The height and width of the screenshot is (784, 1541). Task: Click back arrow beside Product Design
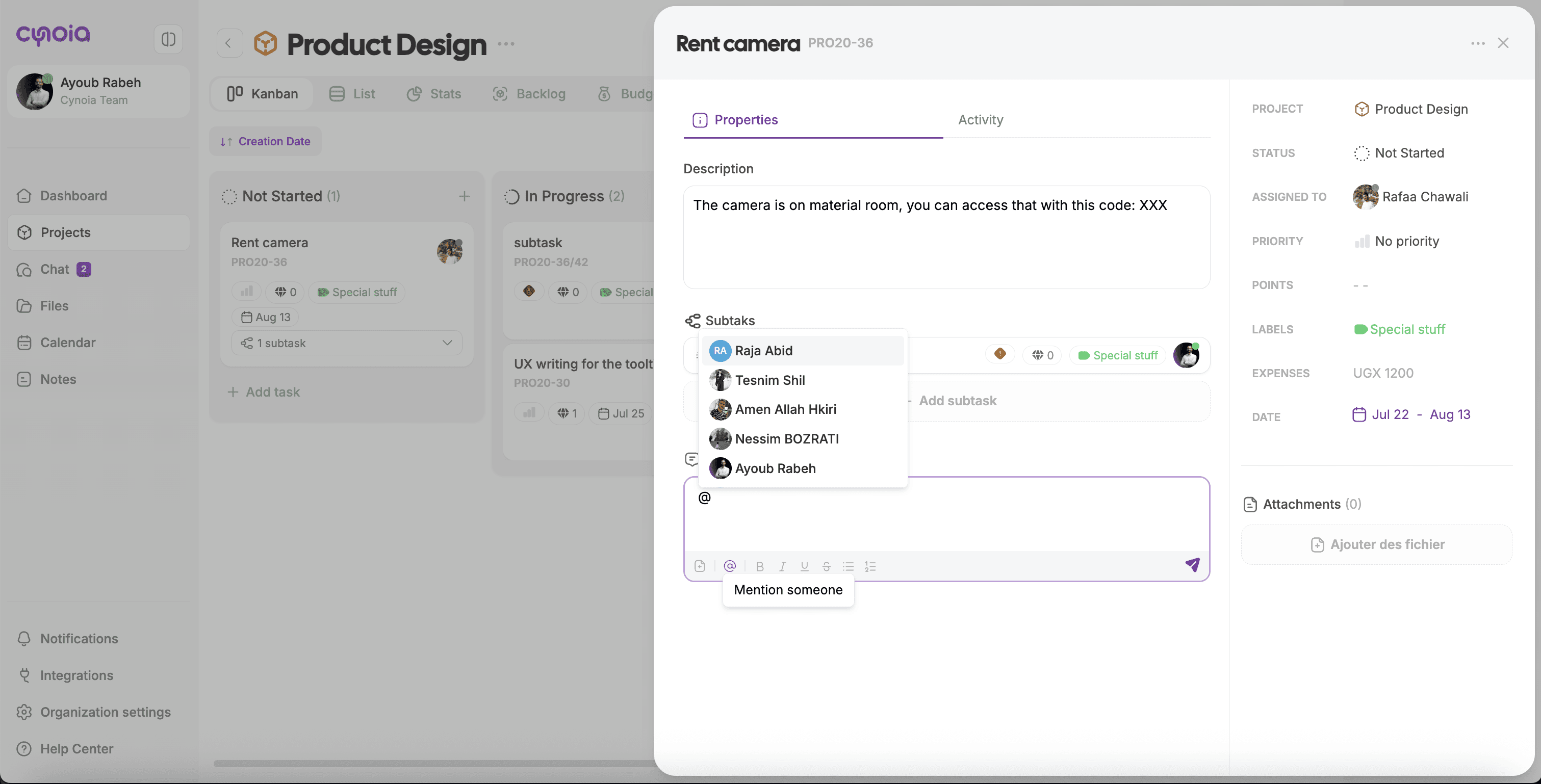(228, 43)
